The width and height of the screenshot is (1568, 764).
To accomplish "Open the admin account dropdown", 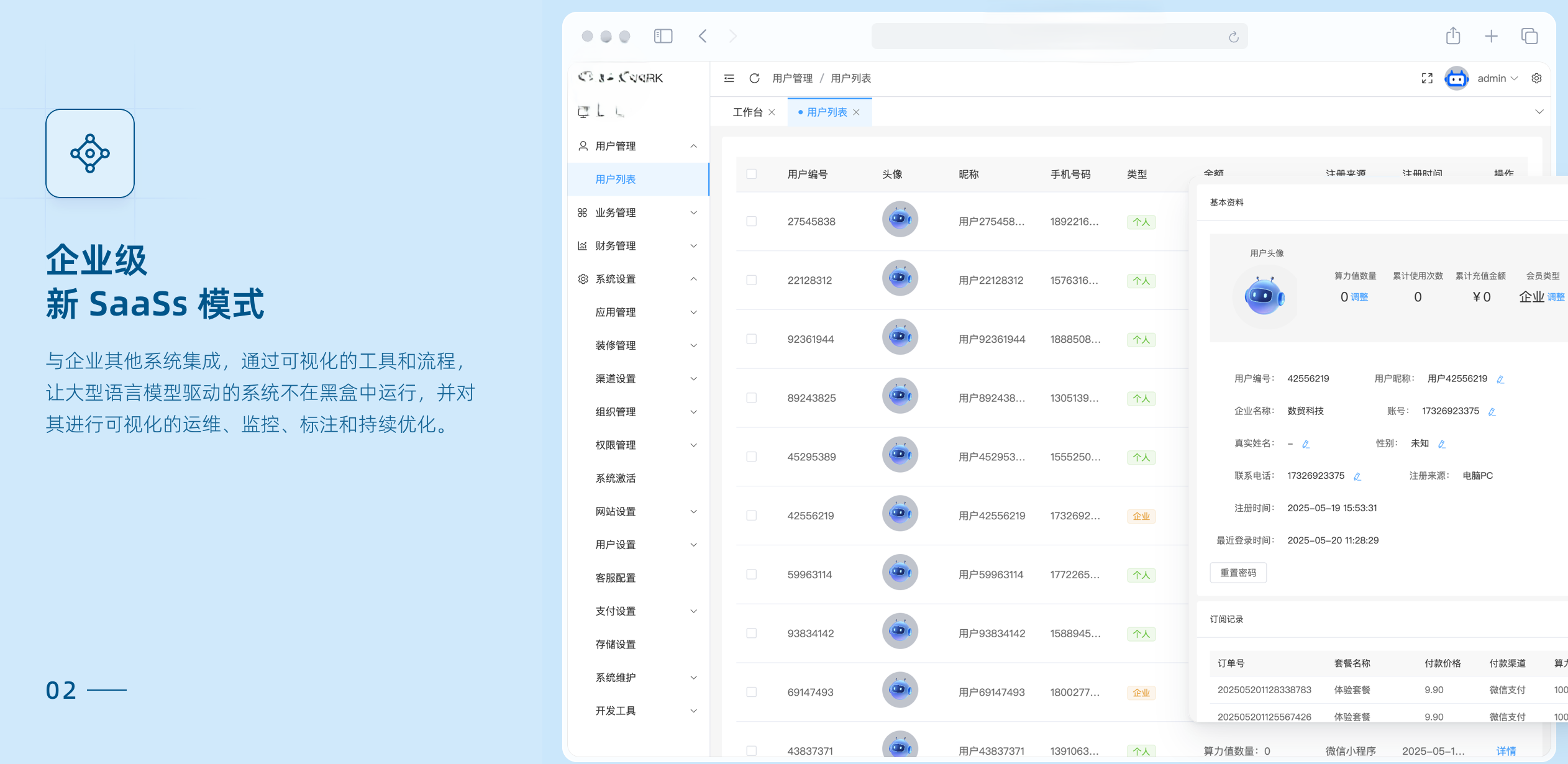I will tap(1496, 78).
